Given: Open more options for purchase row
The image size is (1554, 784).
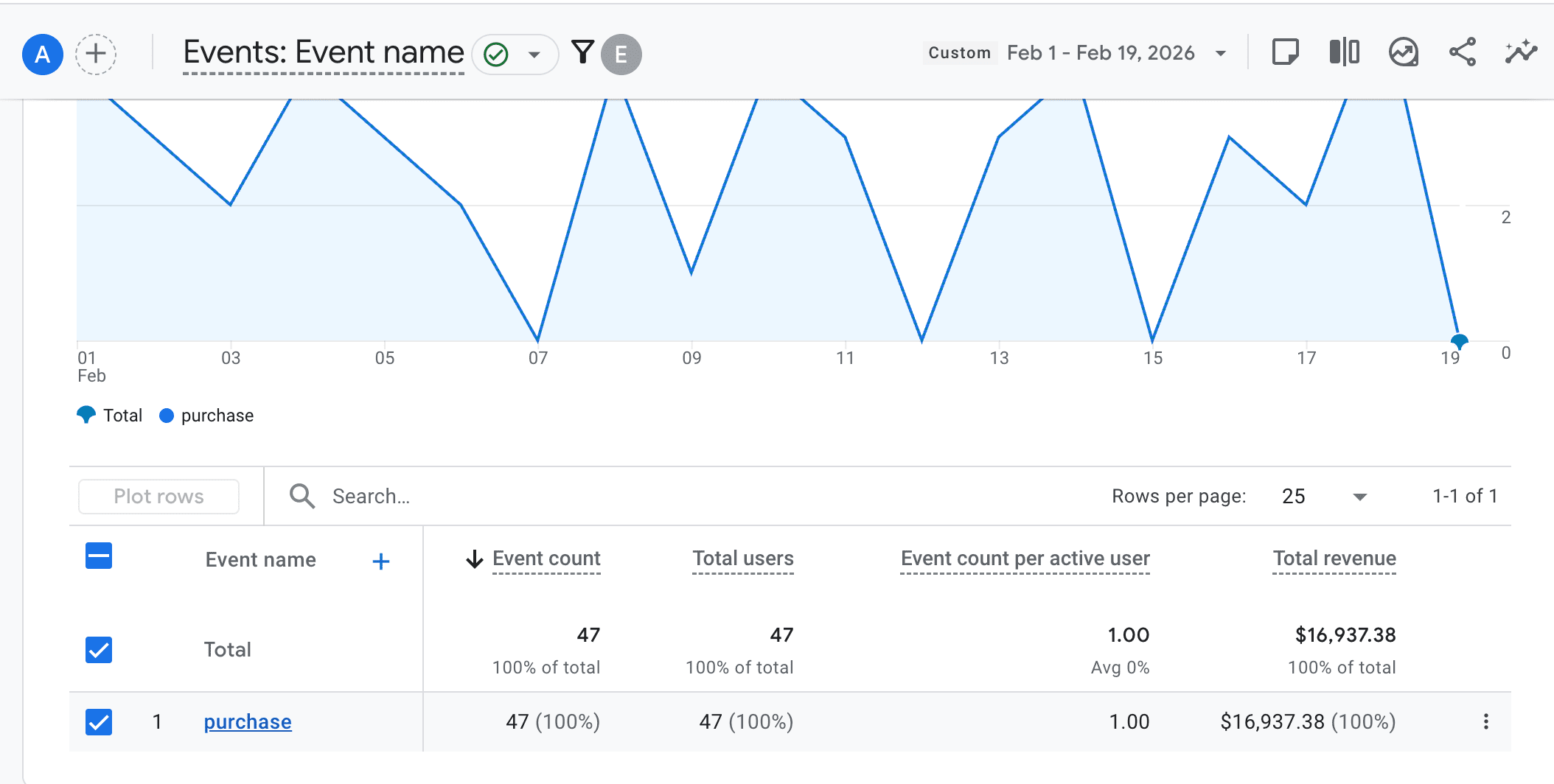Looking at the screenshot, I should pos(1485,721).
